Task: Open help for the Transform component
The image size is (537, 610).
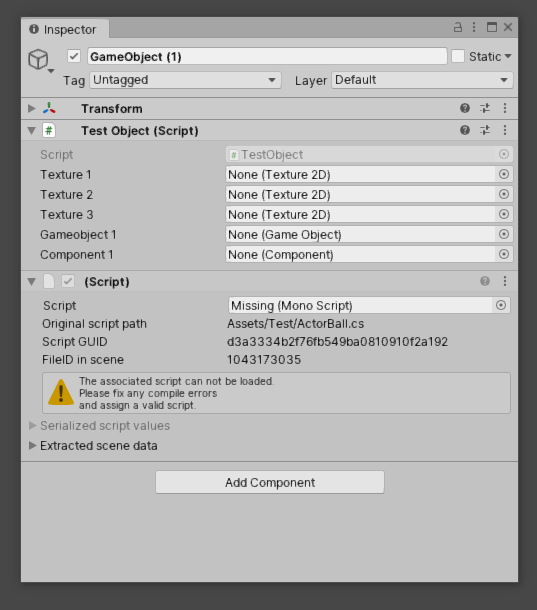Action: point(465,108)
